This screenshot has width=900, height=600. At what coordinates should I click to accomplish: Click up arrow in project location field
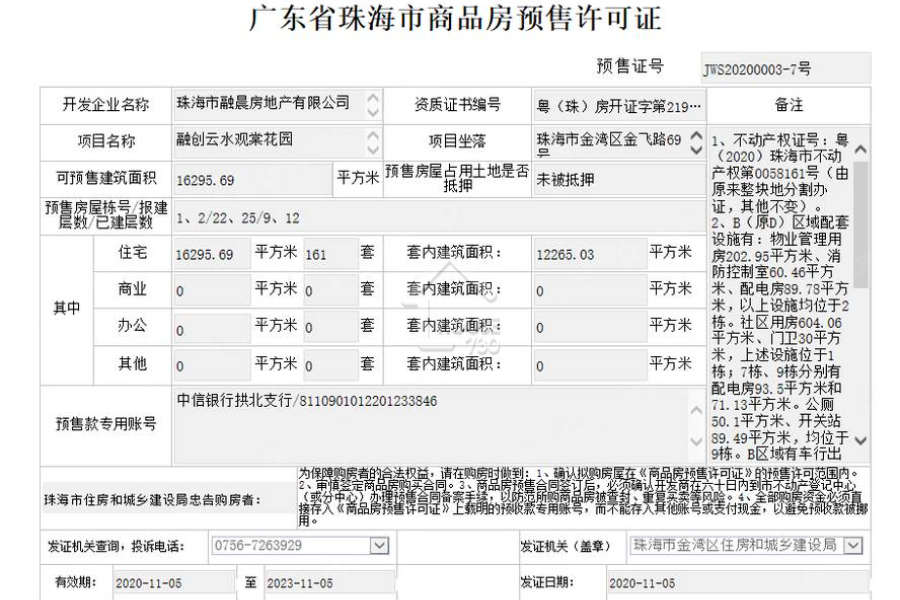(696, 136)
